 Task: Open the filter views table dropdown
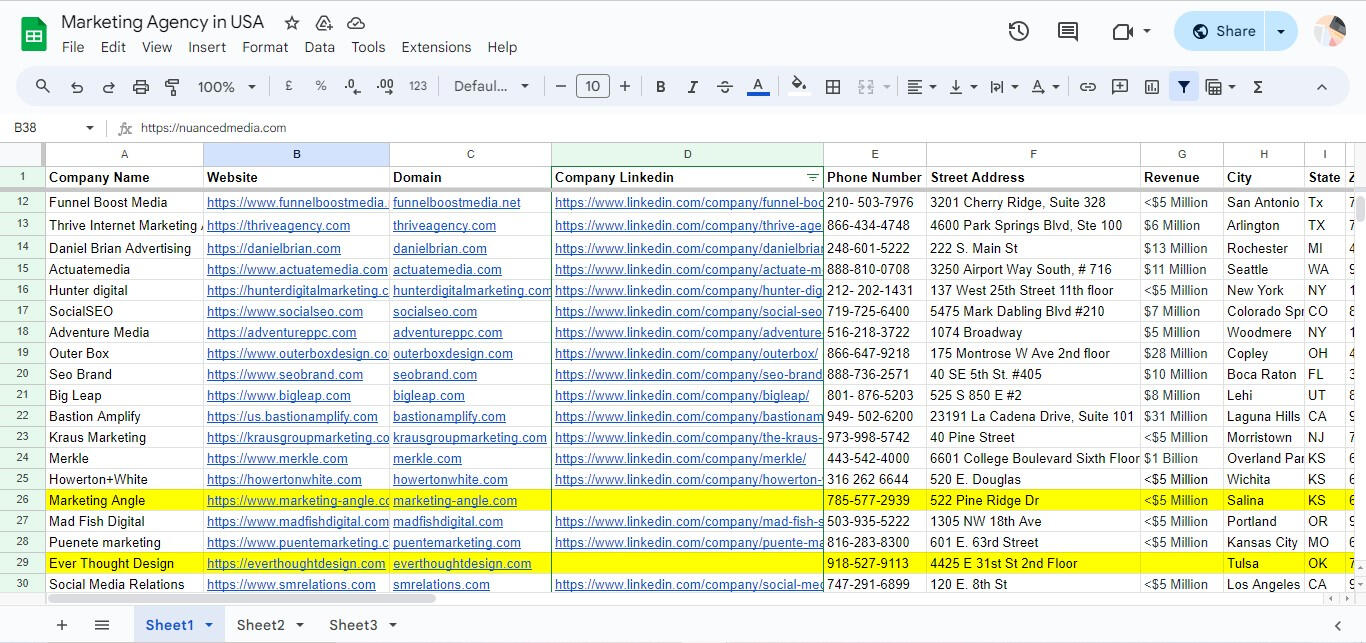point(1220,87)
